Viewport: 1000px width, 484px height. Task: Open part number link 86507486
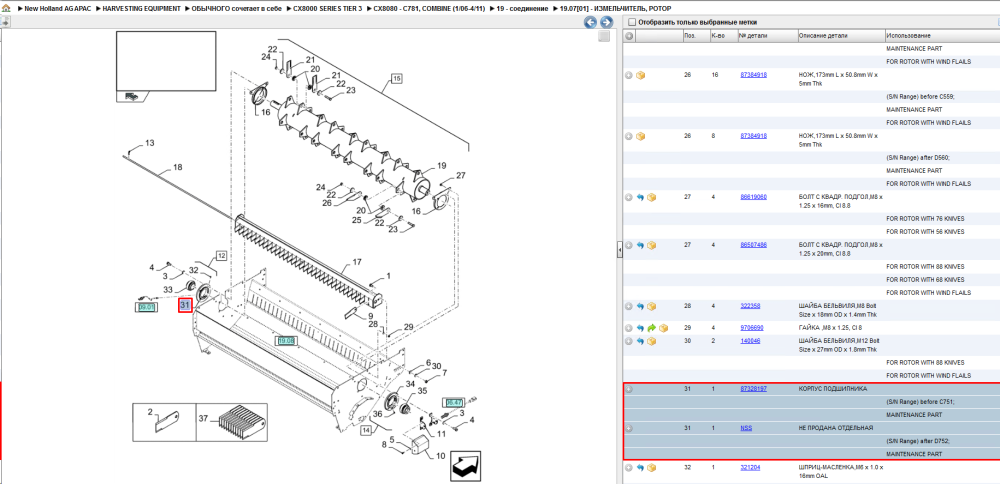pyautogui.click(x=753, y=245)
